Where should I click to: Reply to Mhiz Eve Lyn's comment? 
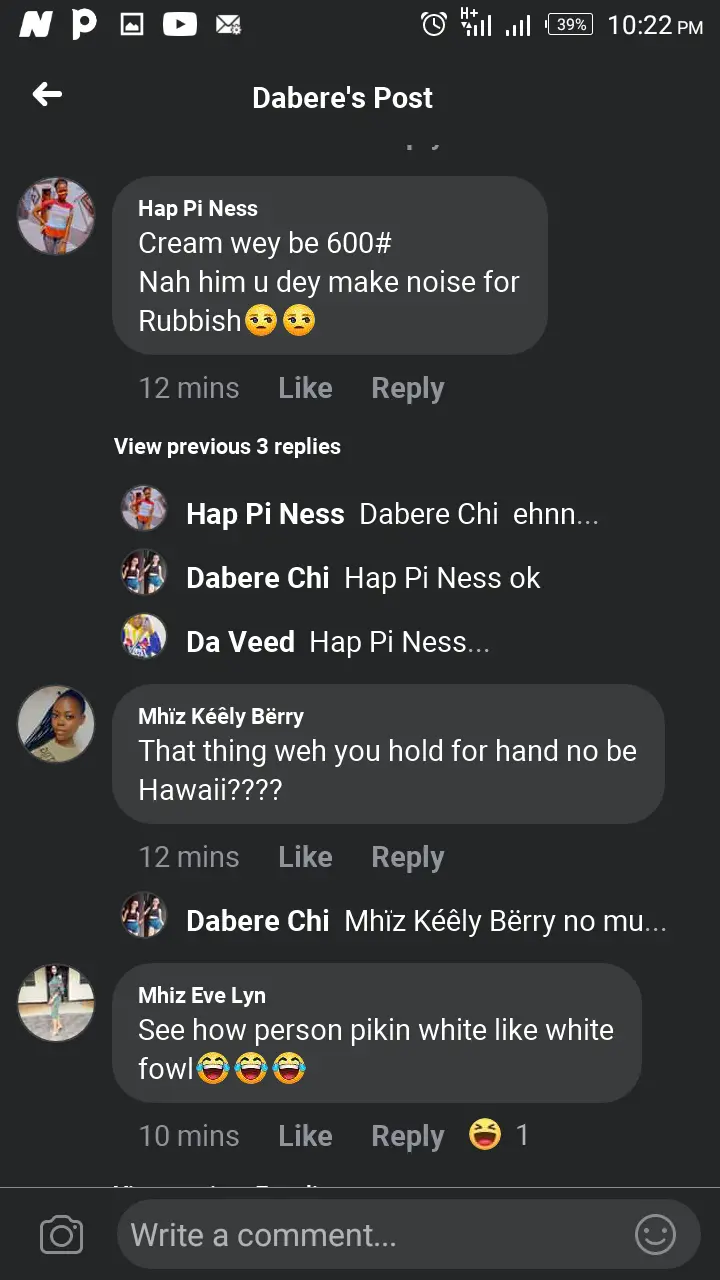[407, 1136]
